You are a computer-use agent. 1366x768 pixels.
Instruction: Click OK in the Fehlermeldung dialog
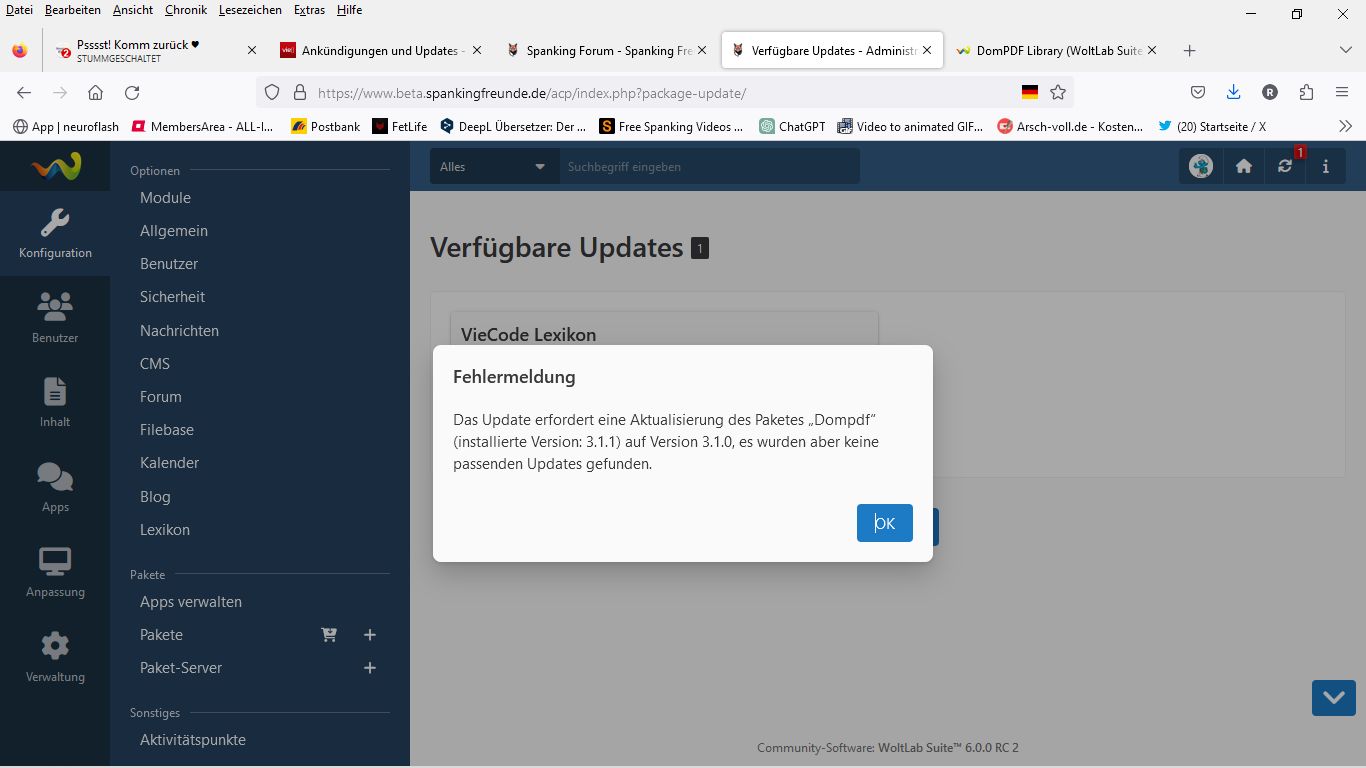tap(884, 523)
